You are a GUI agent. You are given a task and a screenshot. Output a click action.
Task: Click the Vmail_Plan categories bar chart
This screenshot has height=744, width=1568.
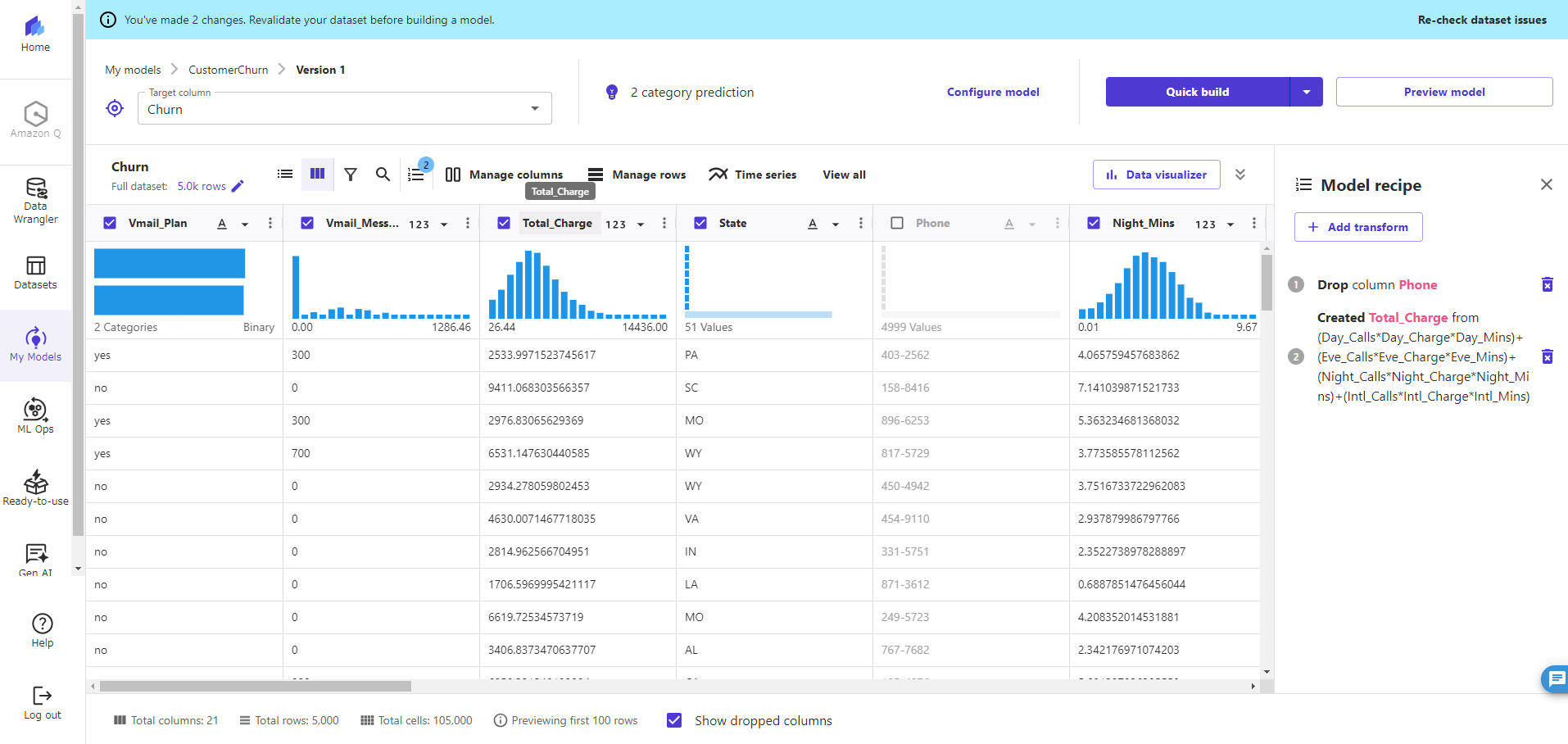[x=170, y=282]
